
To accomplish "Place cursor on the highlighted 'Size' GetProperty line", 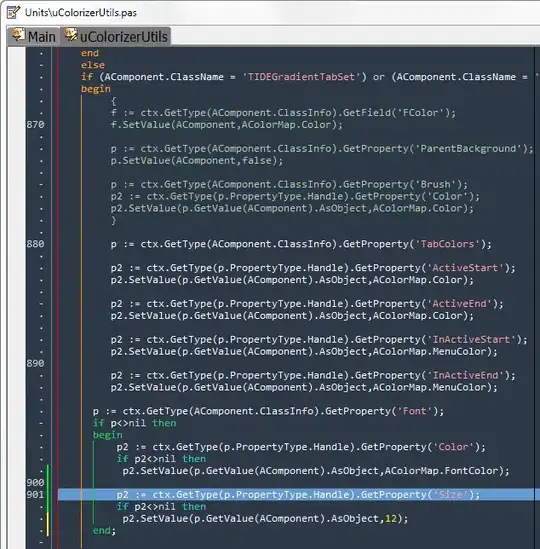I will click(298, 495).
